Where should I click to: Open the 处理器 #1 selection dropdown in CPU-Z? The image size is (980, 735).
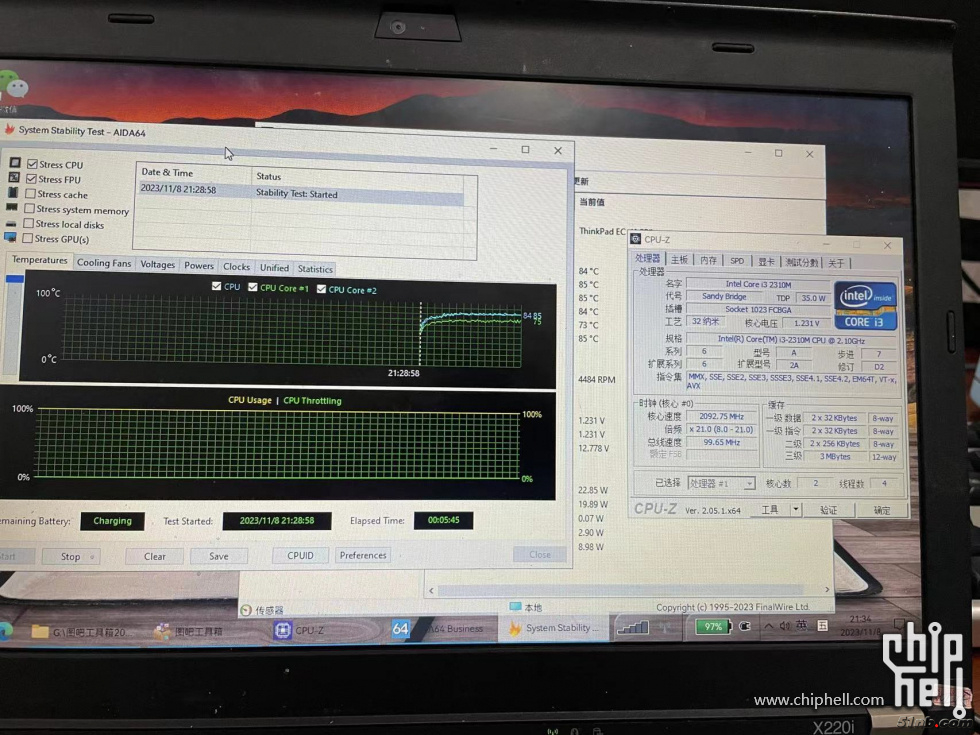click(x=722, y=483)
